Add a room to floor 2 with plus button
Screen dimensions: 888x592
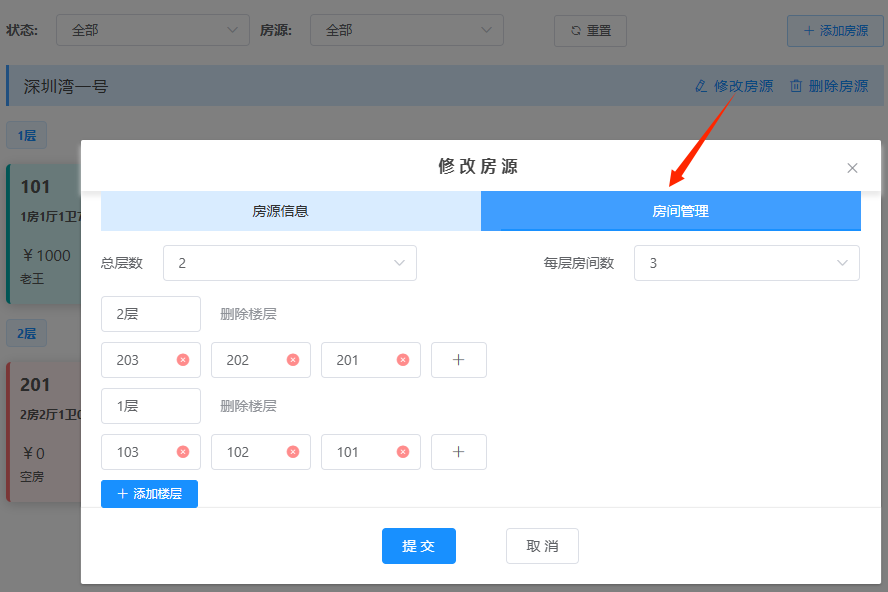(458, 360)
